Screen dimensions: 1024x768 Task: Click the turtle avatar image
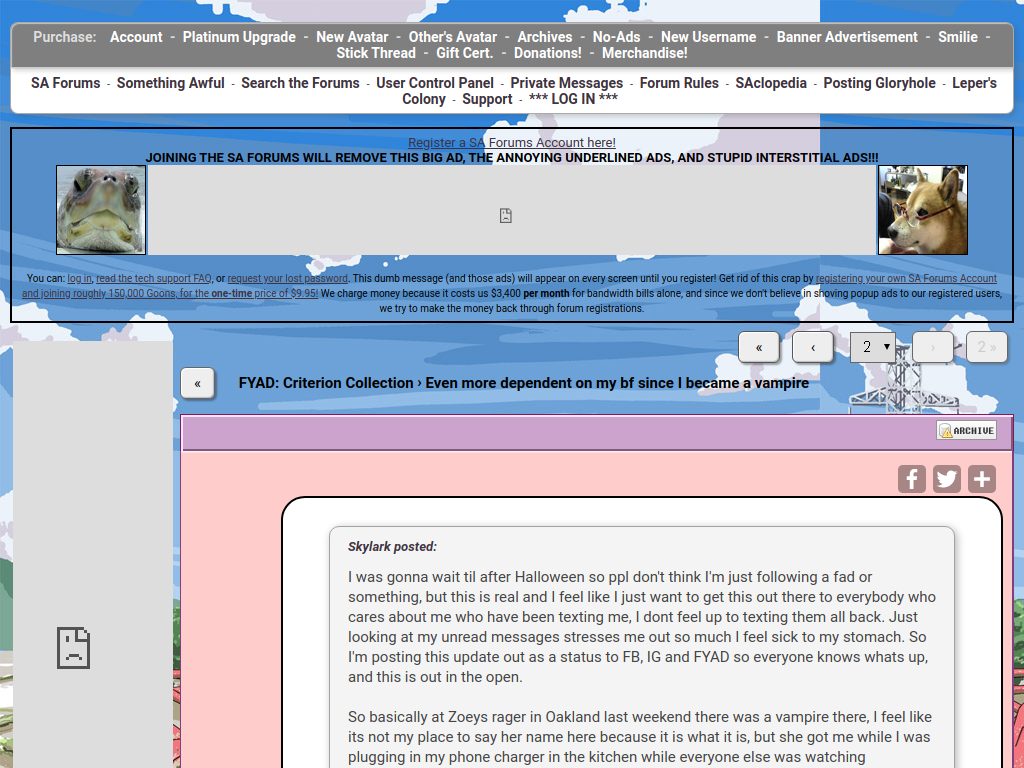pyautogui.click(x=101, y=210)
